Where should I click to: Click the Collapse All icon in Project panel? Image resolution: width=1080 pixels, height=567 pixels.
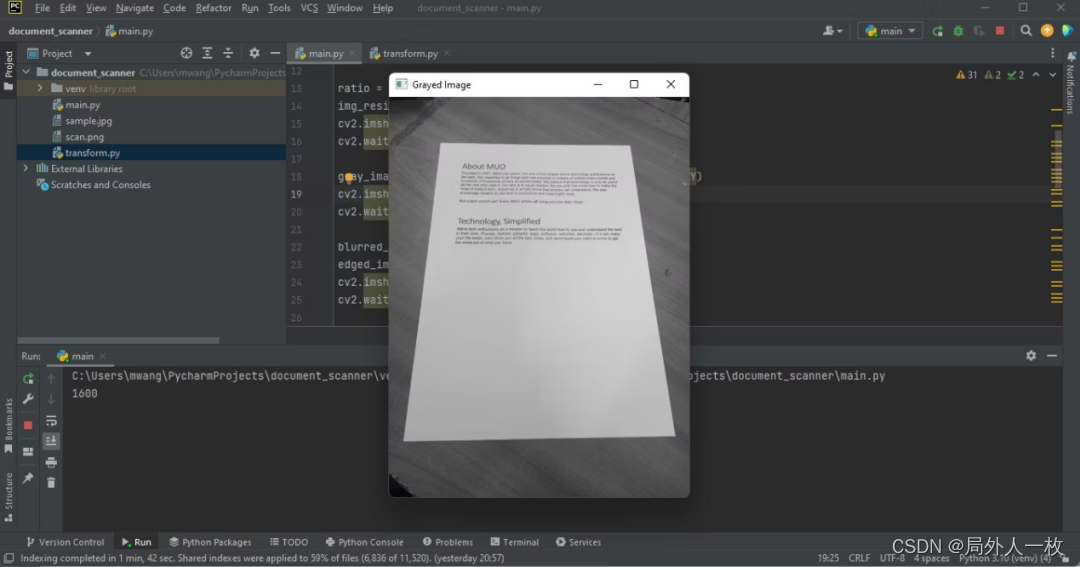coord(228,53)
